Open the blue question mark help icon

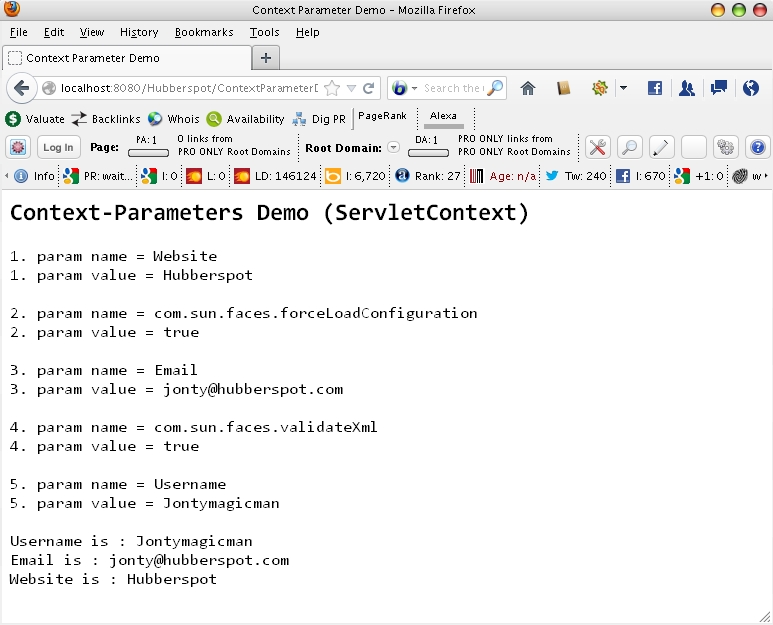[758, 147]
